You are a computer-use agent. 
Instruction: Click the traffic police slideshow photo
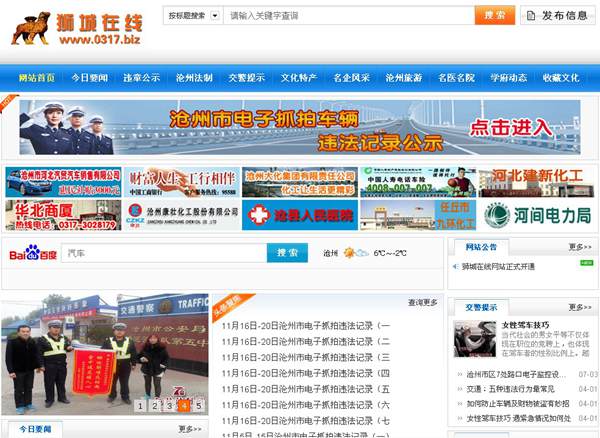coord(105,354)
